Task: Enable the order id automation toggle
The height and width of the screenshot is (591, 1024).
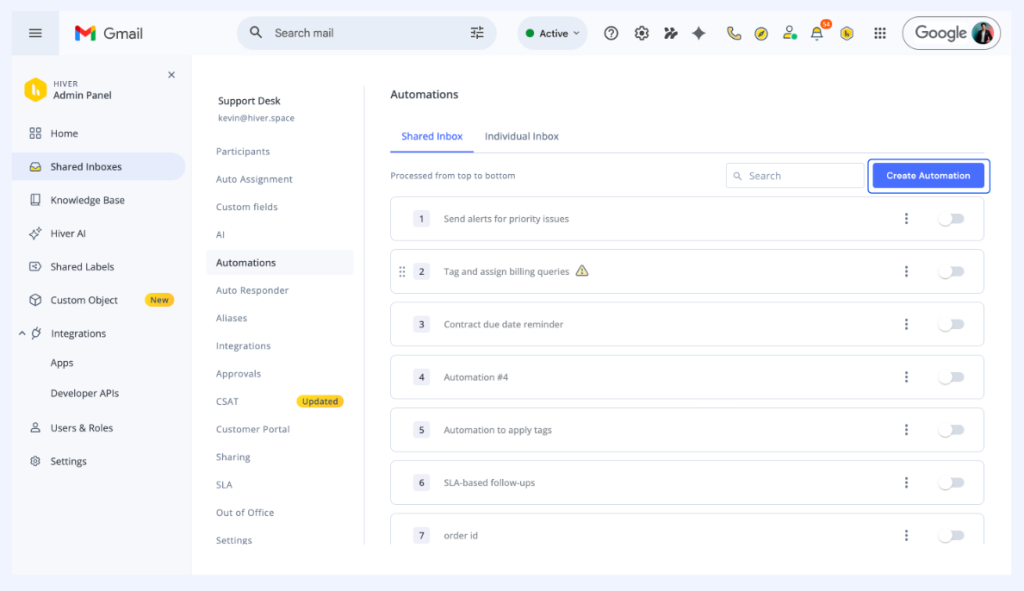Action: tap(951, 535)
